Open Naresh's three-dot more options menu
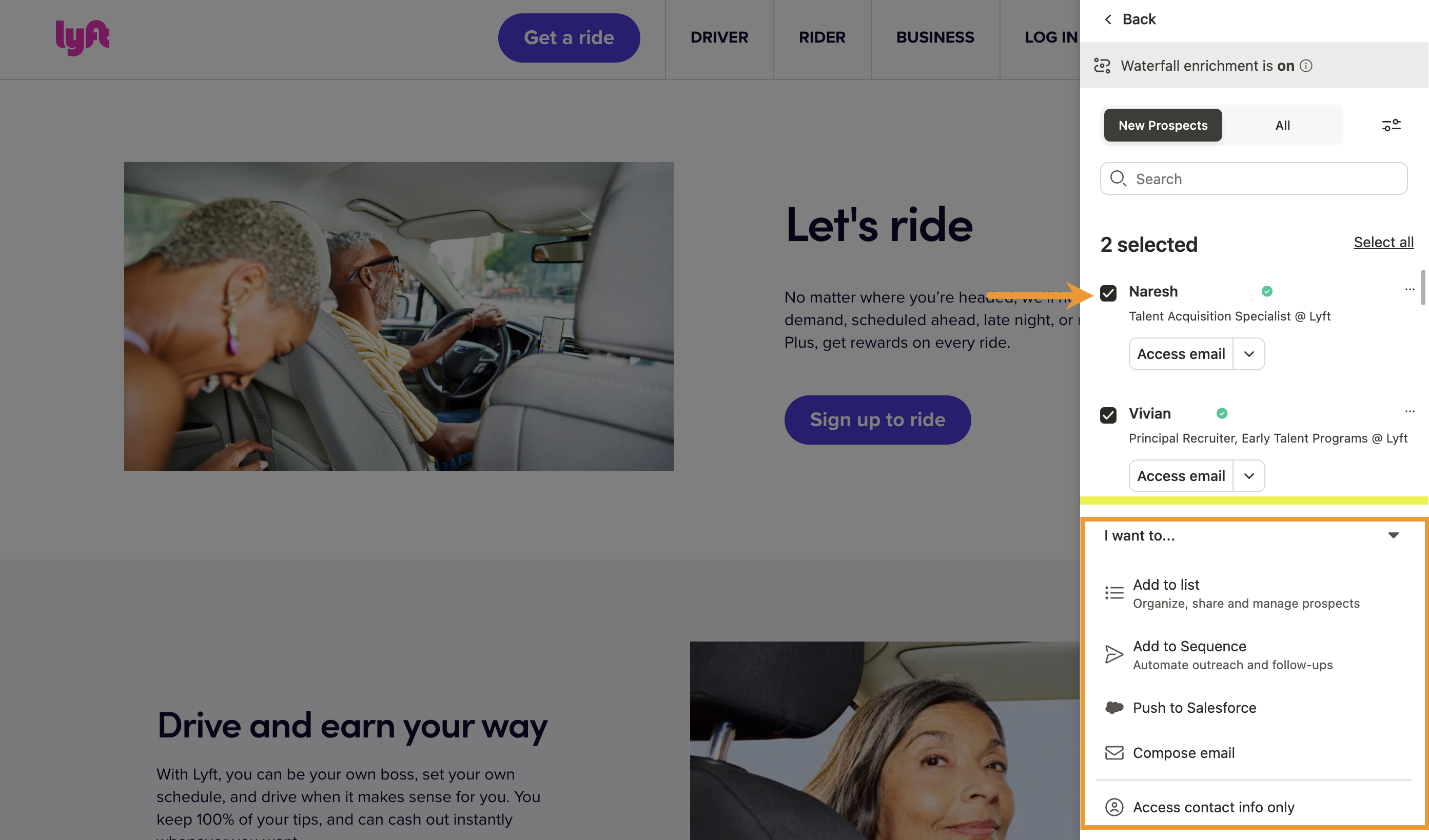1429x840 pixels. [x=1410, y=289]
